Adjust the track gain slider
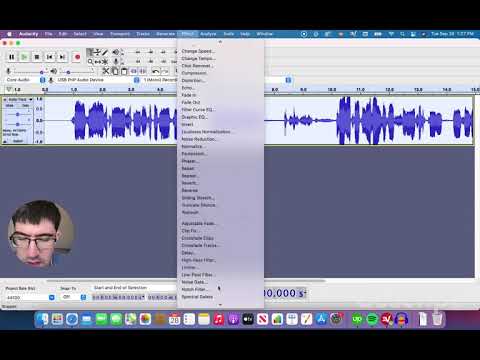 (18, 114)
